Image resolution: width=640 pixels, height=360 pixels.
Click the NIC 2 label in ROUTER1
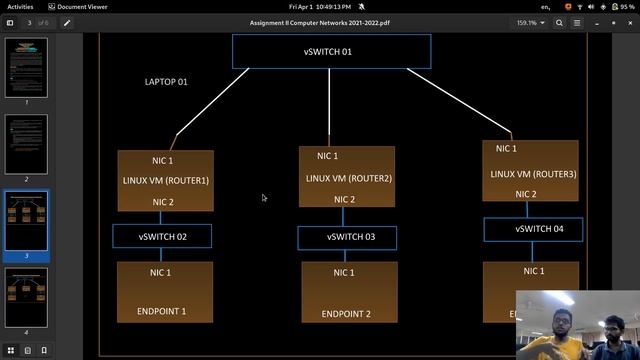click(163, 202)
